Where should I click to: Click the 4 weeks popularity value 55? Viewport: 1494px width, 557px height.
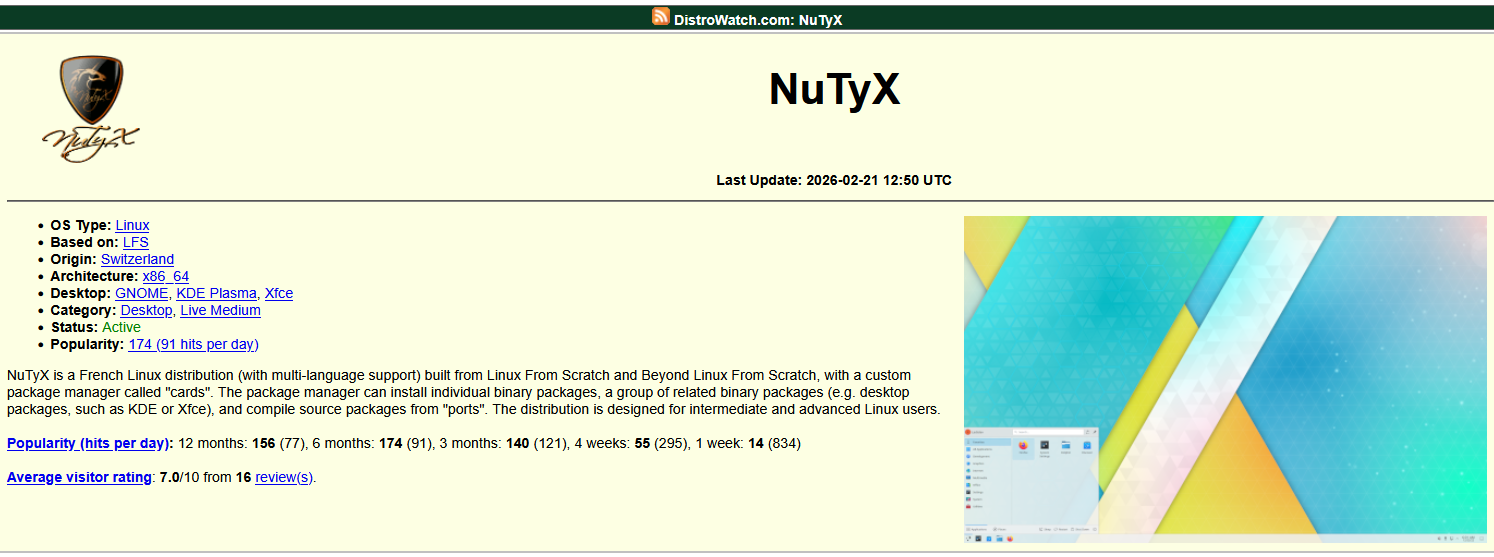(x=643, y=443)
